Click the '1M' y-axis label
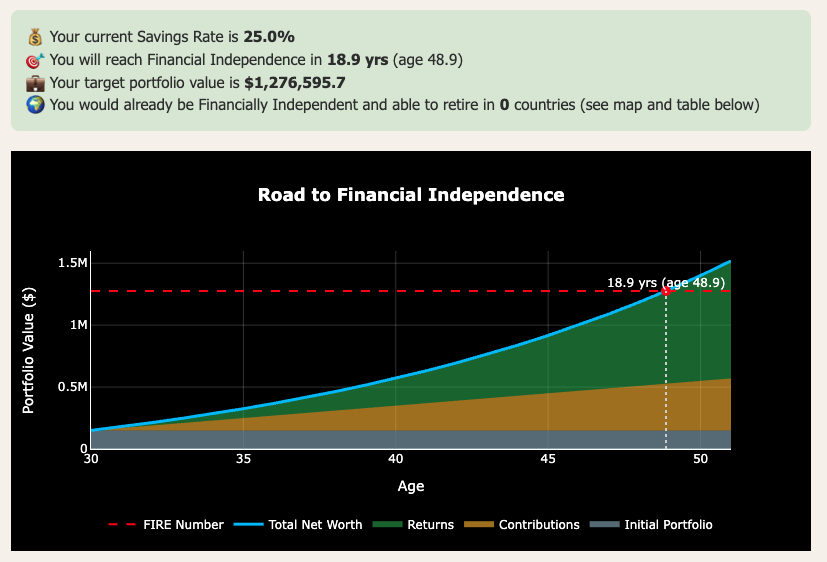This screenshot has width=827, height=562. point(79,325)
